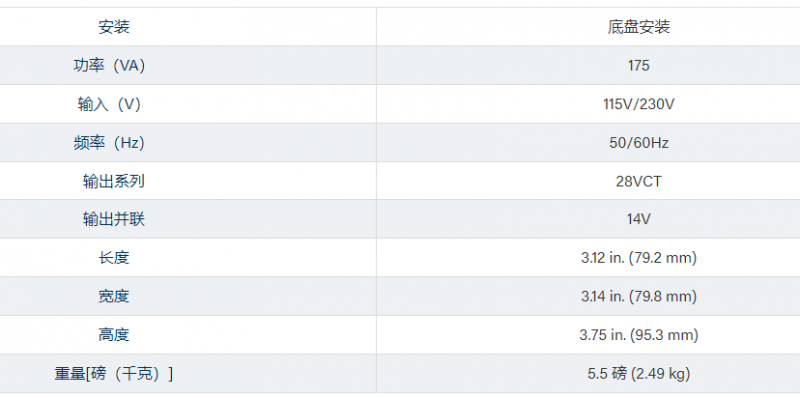Click the 输出并联 row label
Image resolution: width=800 pixels, height=398 pixels.
pos(114,219)
